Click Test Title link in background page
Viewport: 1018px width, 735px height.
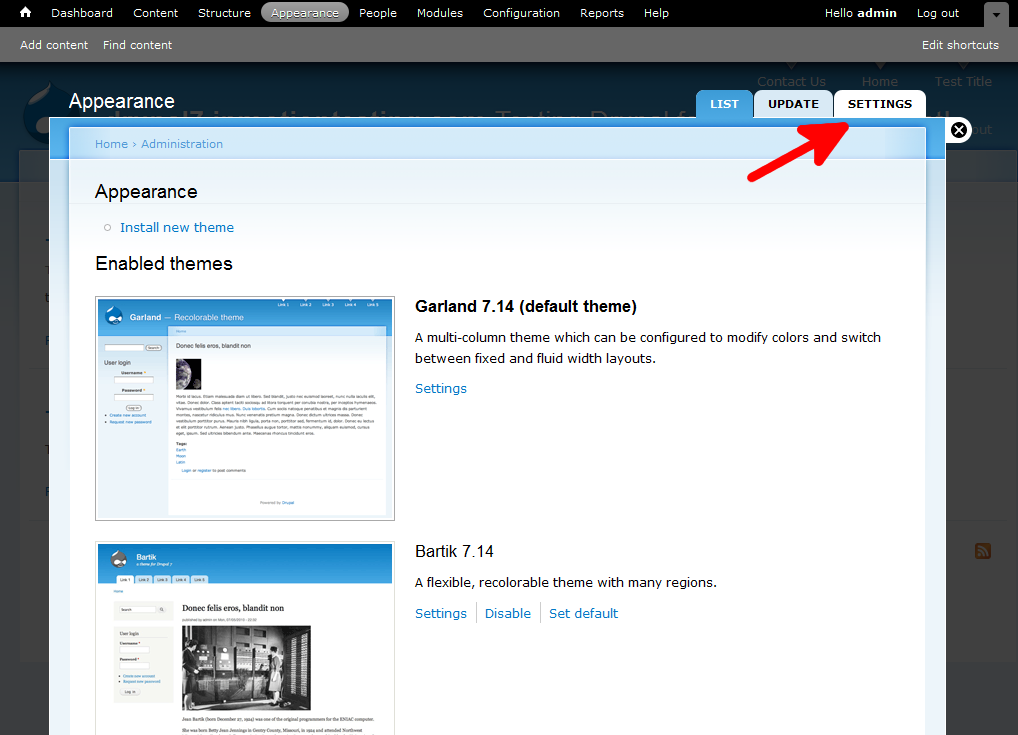(963, 82)
